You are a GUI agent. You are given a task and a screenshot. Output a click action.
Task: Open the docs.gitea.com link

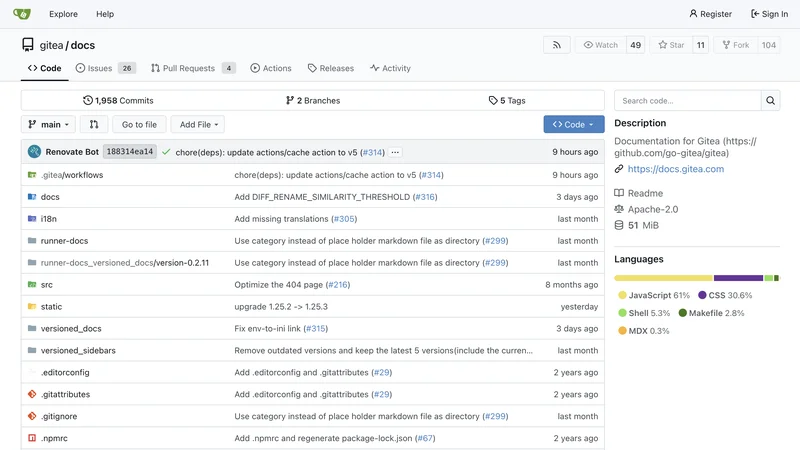tap(675, 169)
